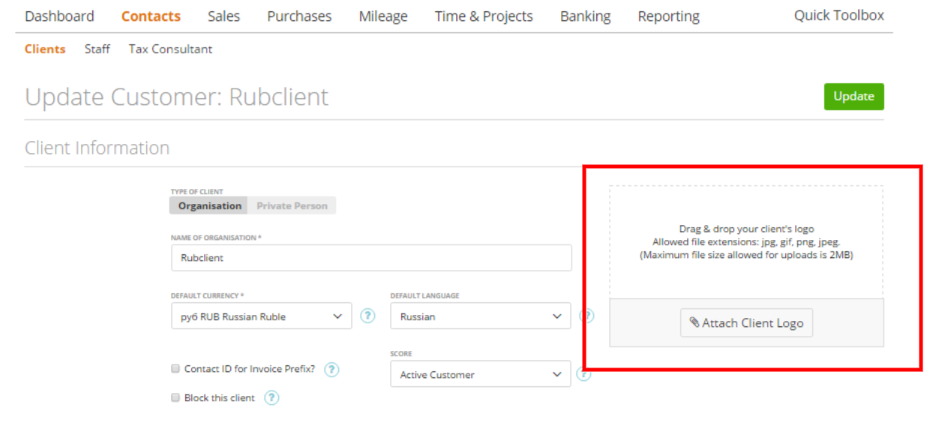Open the Default Currency dropdown
Image resolution: width=933 pixels, height=425 pixels.
click(261, 316)
